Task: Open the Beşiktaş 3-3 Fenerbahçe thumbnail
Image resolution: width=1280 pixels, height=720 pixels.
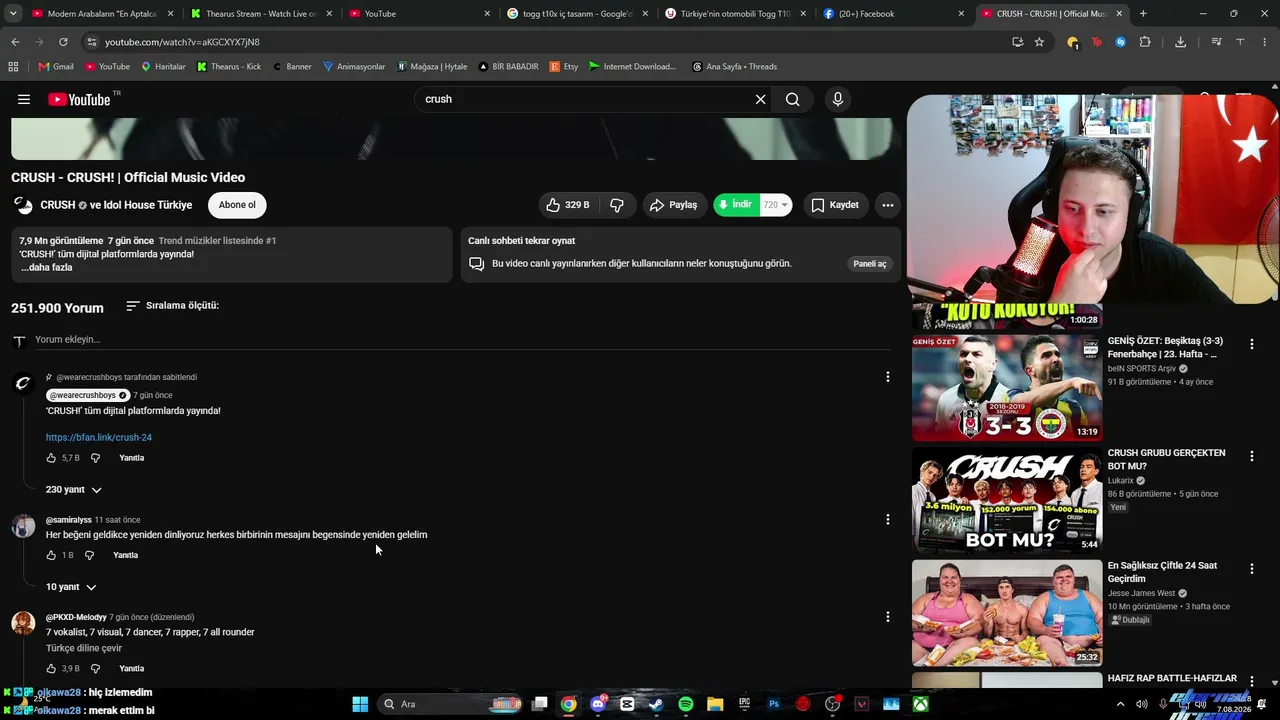Action: coord(1007,387)
